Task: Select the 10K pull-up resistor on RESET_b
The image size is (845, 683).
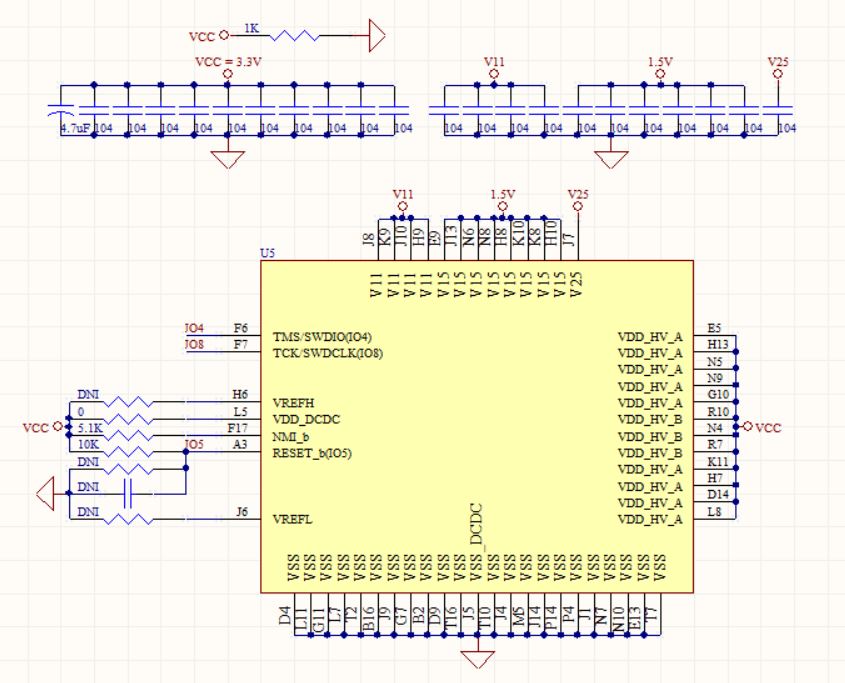Action: point(128,452)
